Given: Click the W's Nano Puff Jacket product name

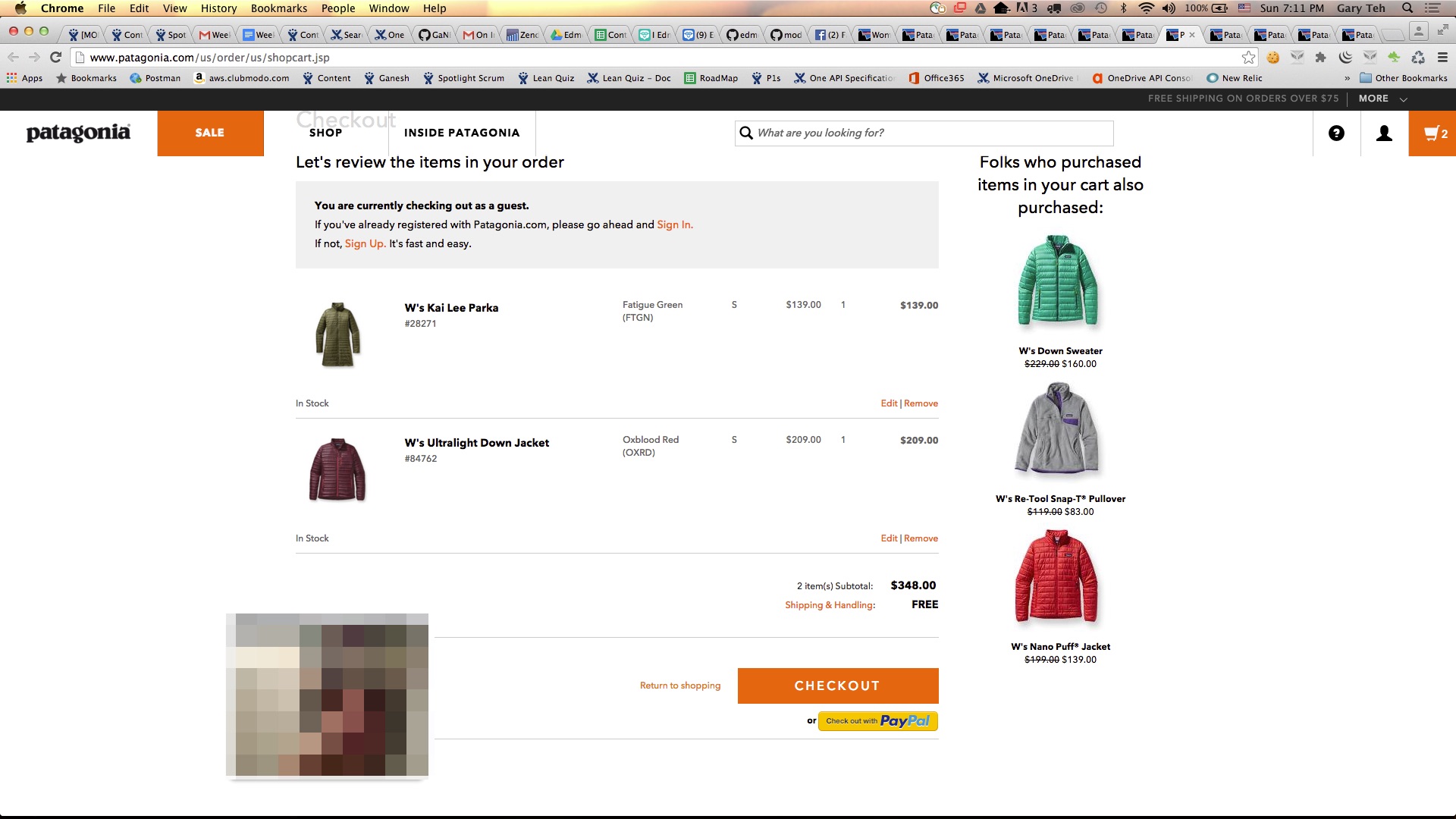Looking at the screenshot, I should click(x=1060, y=647).
